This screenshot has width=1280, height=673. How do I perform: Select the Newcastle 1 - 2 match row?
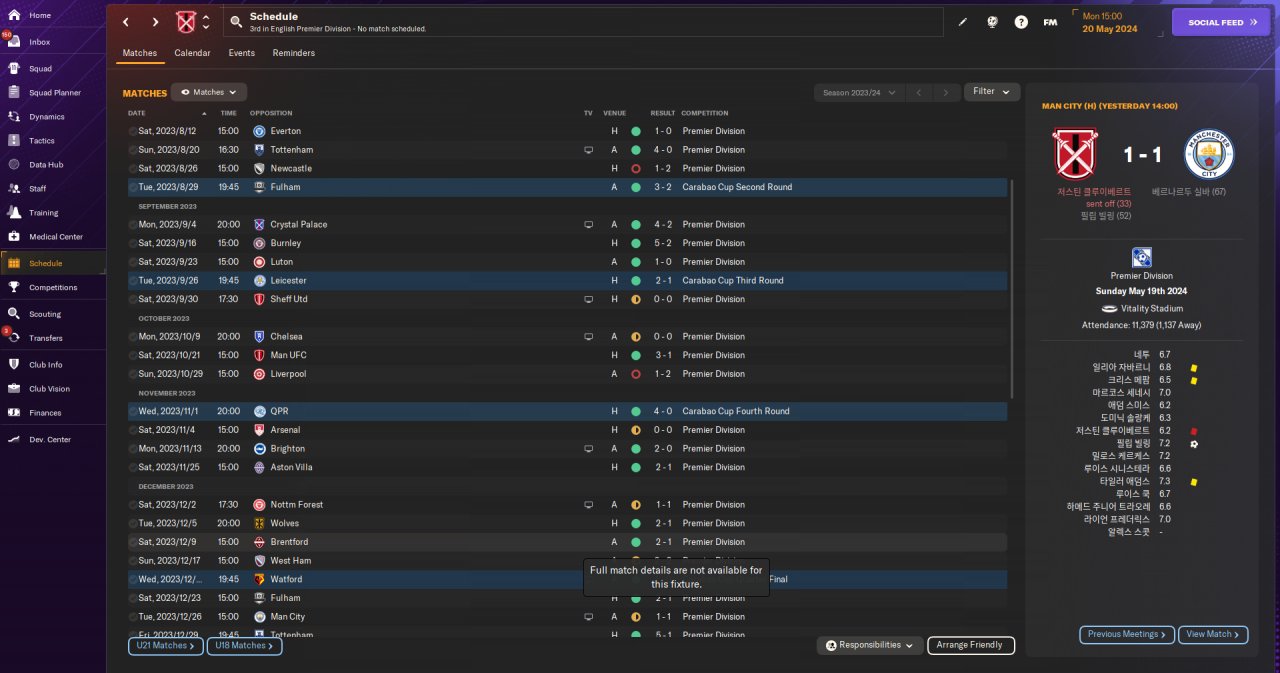click(x=566, y=169)
